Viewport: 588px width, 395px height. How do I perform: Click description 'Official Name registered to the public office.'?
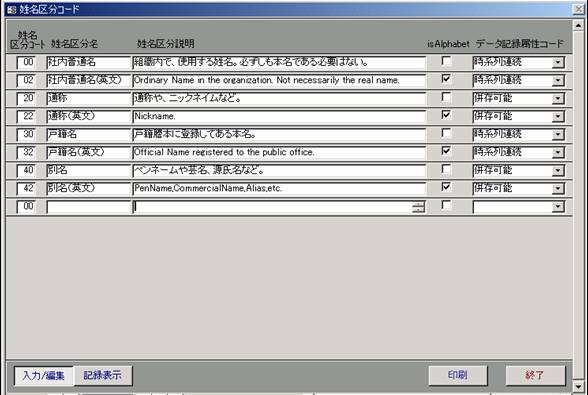(x=279, y=152)
